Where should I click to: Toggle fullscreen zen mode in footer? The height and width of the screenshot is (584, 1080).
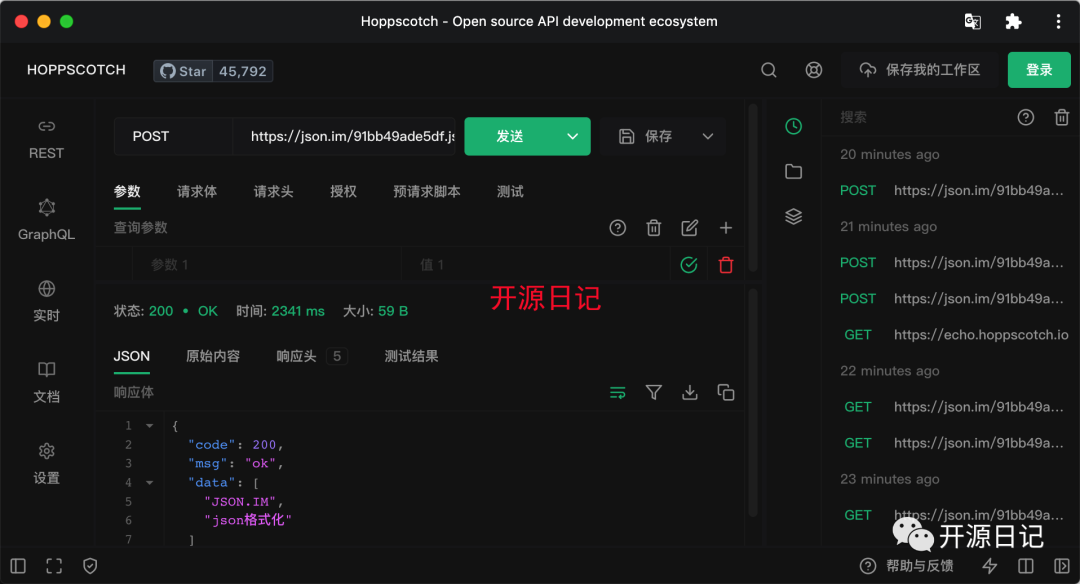click(54, 566)
